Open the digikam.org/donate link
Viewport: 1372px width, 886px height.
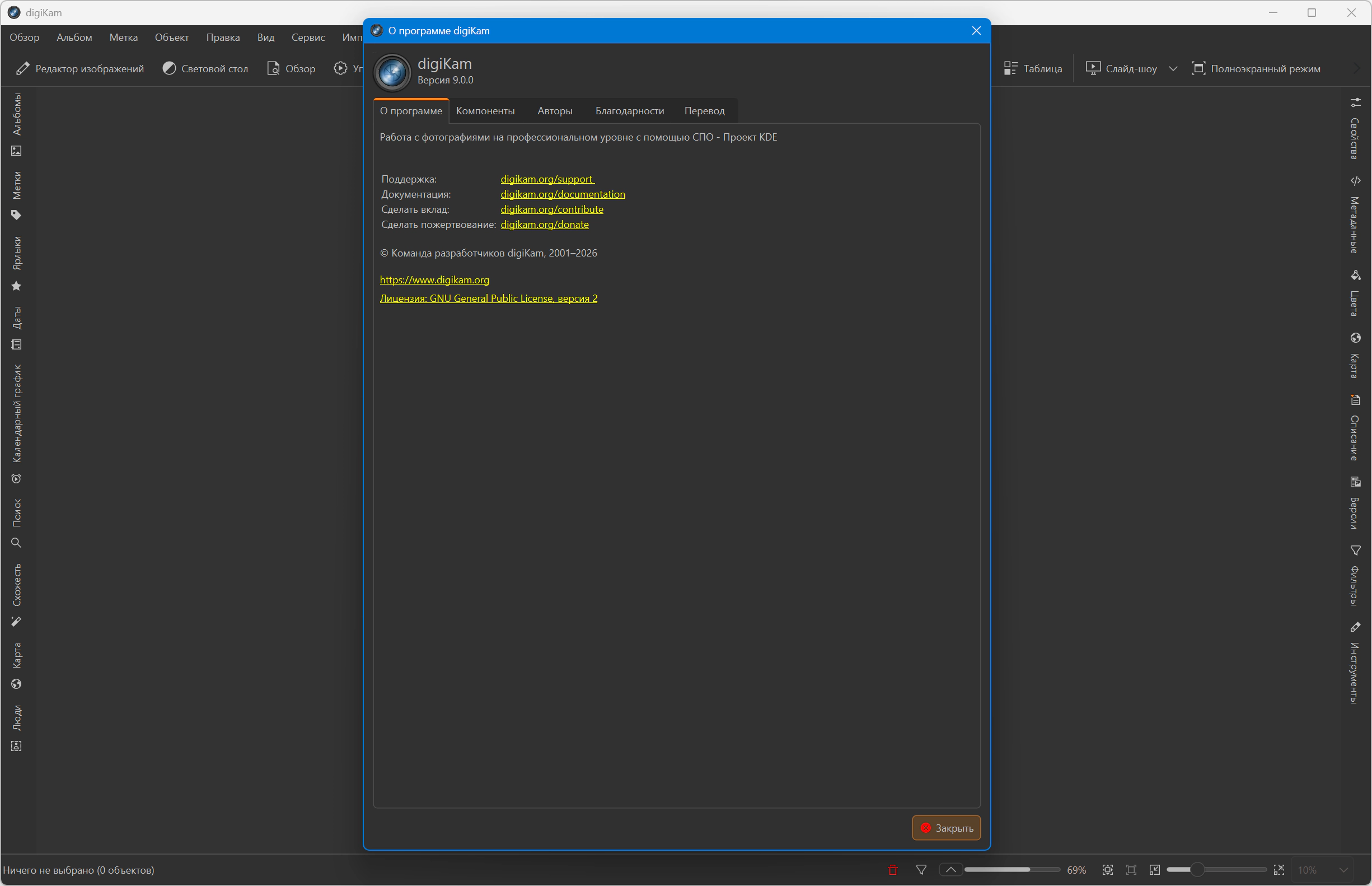click(x=544, y=225)
